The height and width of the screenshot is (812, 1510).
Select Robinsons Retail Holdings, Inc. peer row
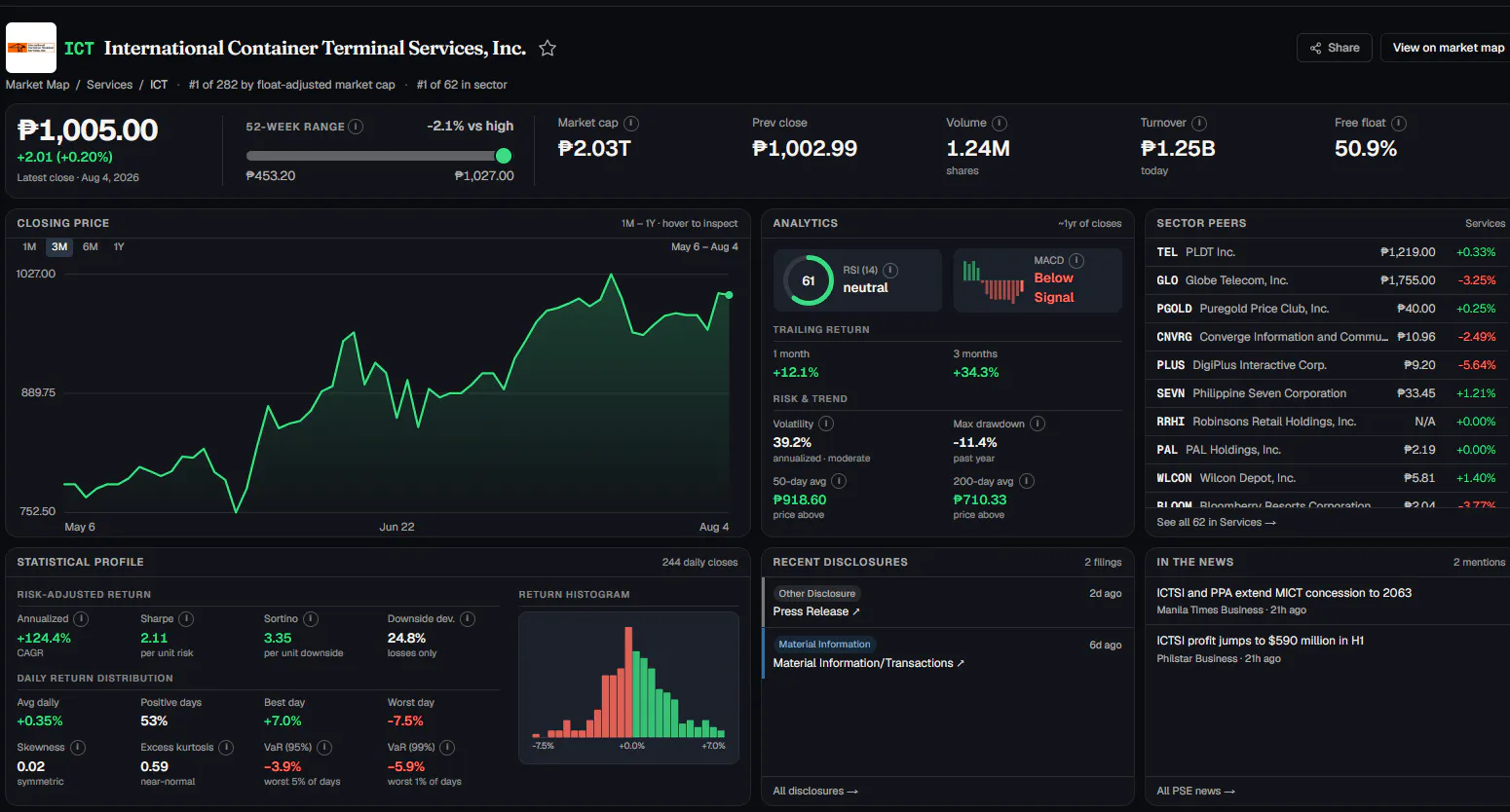tap(1326, 422)
